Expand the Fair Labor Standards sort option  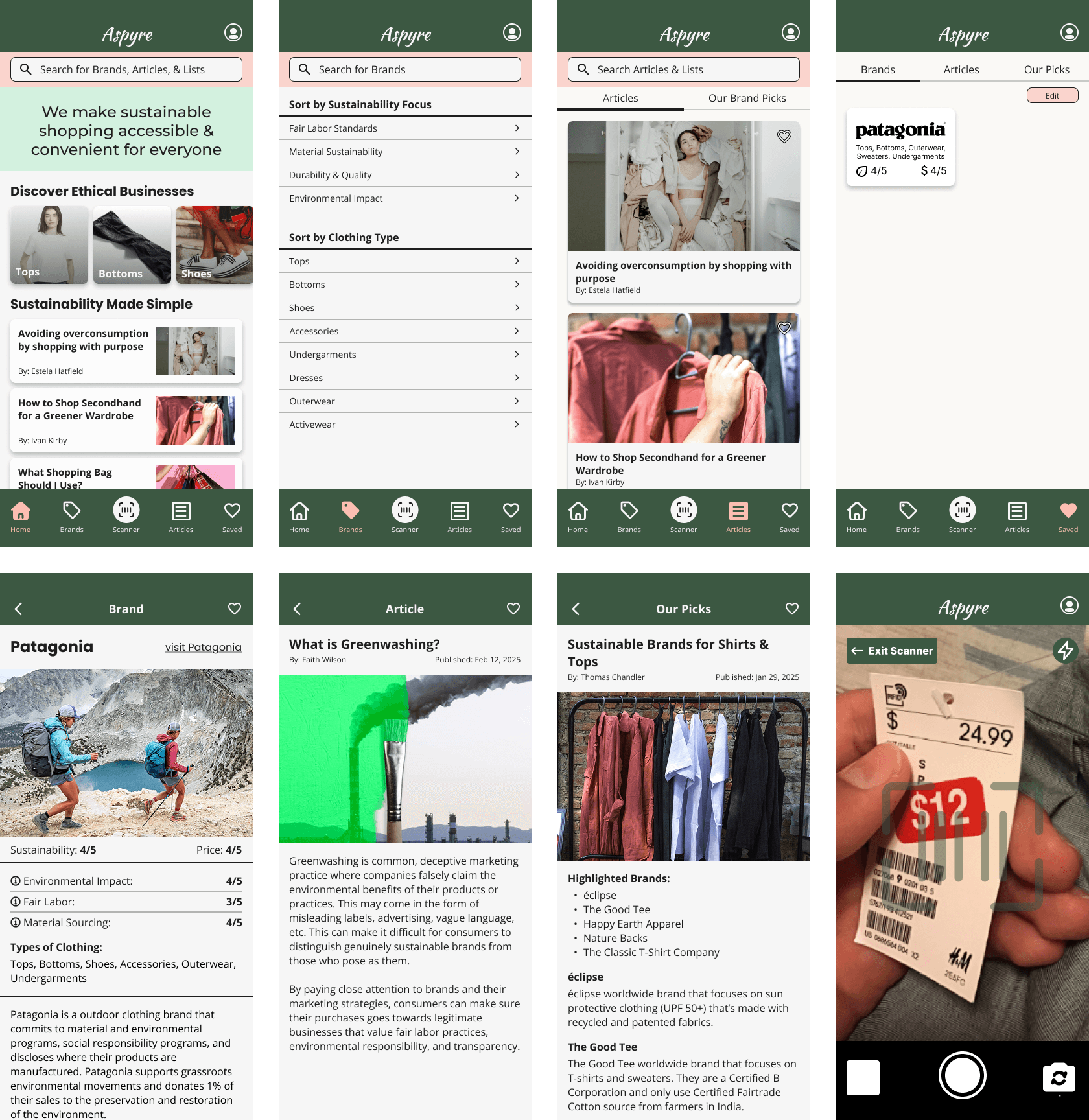[404, 128]
